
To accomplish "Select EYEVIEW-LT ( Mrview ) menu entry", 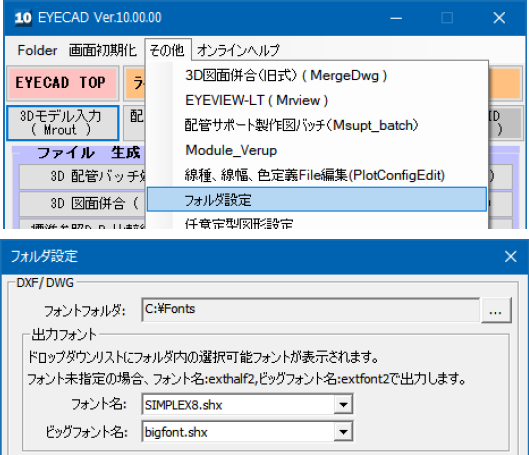I will coord(316,100).
